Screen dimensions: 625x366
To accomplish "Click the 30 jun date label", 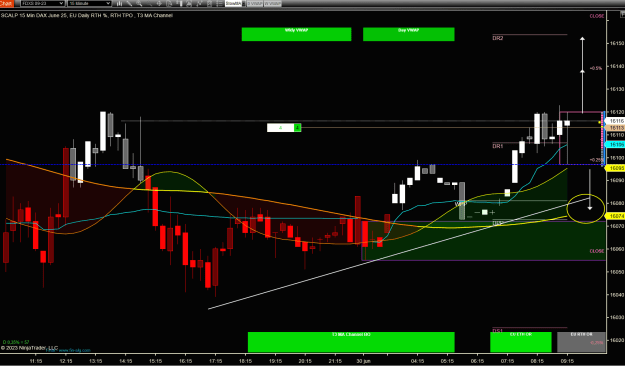I will [363, 361].
